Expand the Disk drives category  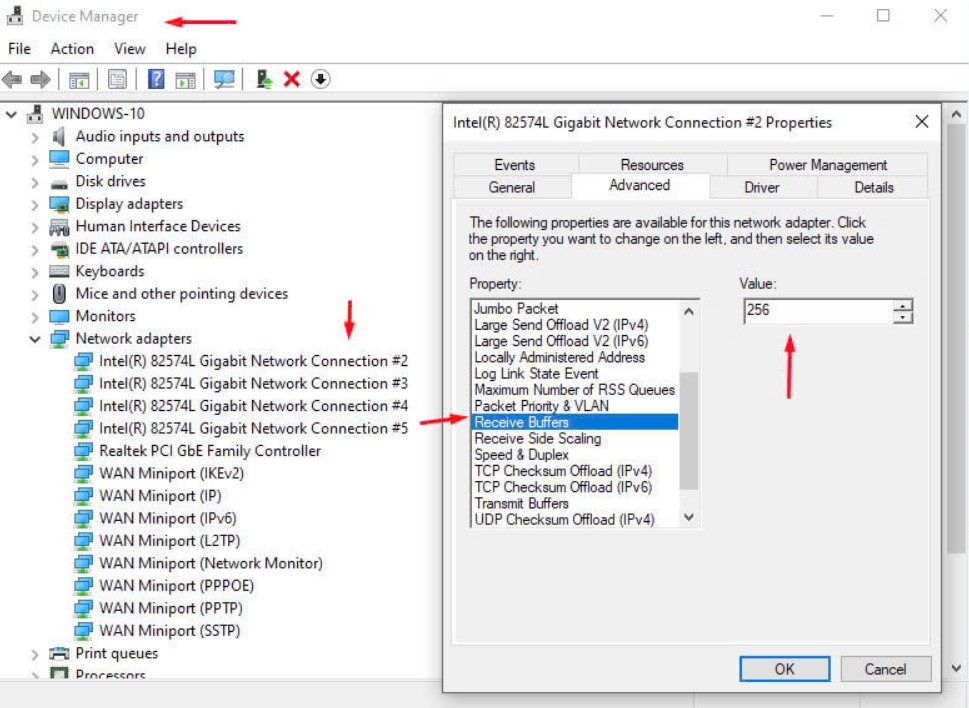[35, 182]
